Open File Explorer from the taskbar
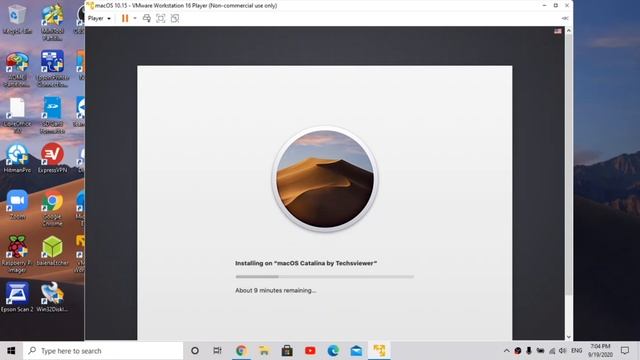Screen dimensions: 640x360 (264, 351)
